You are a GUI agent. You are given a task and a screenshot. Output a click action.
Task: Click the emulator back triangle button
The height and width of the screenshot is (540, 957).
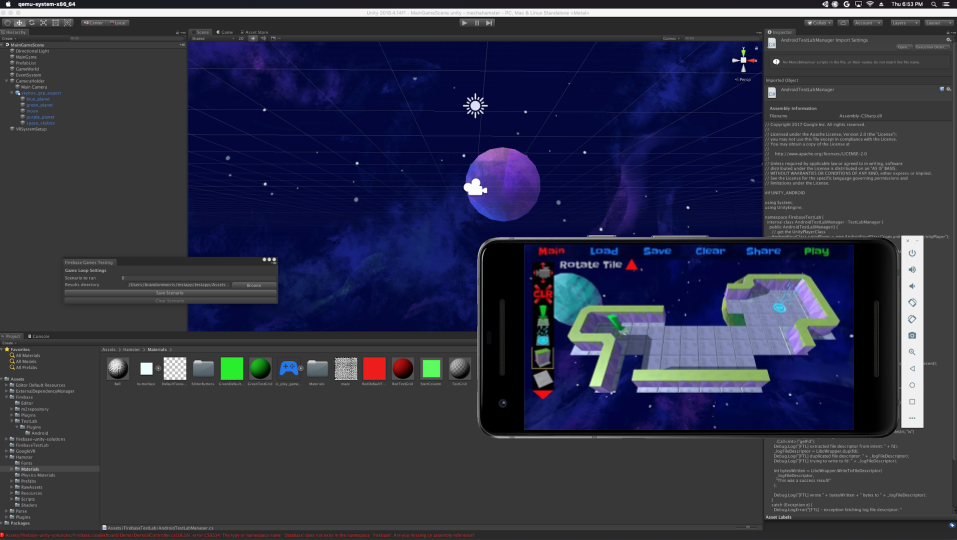point(912,368)
